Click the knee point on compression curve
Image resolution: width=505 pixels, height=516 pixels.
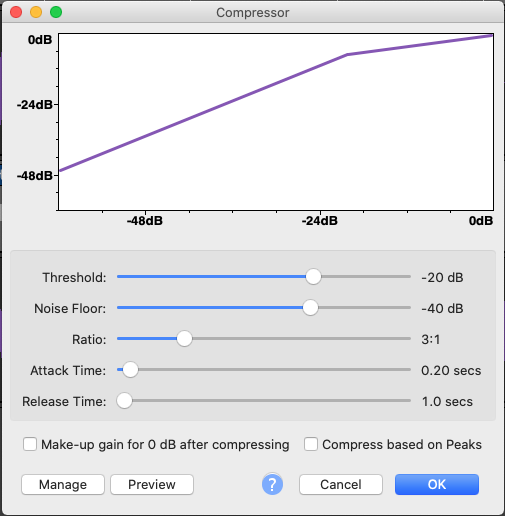pos(347,54)
